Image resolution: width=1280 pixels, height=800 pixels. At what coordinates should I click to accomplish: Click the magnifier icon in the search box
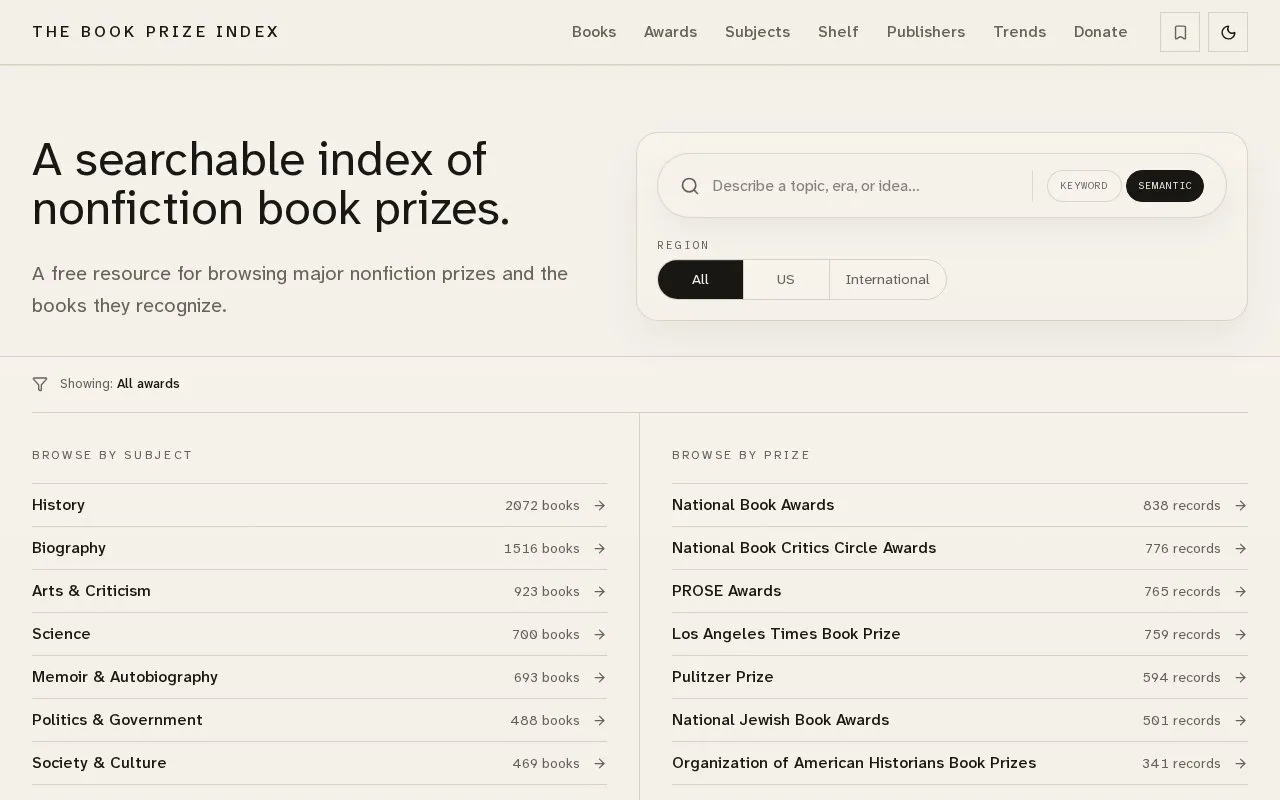click(x=690, y=186)
